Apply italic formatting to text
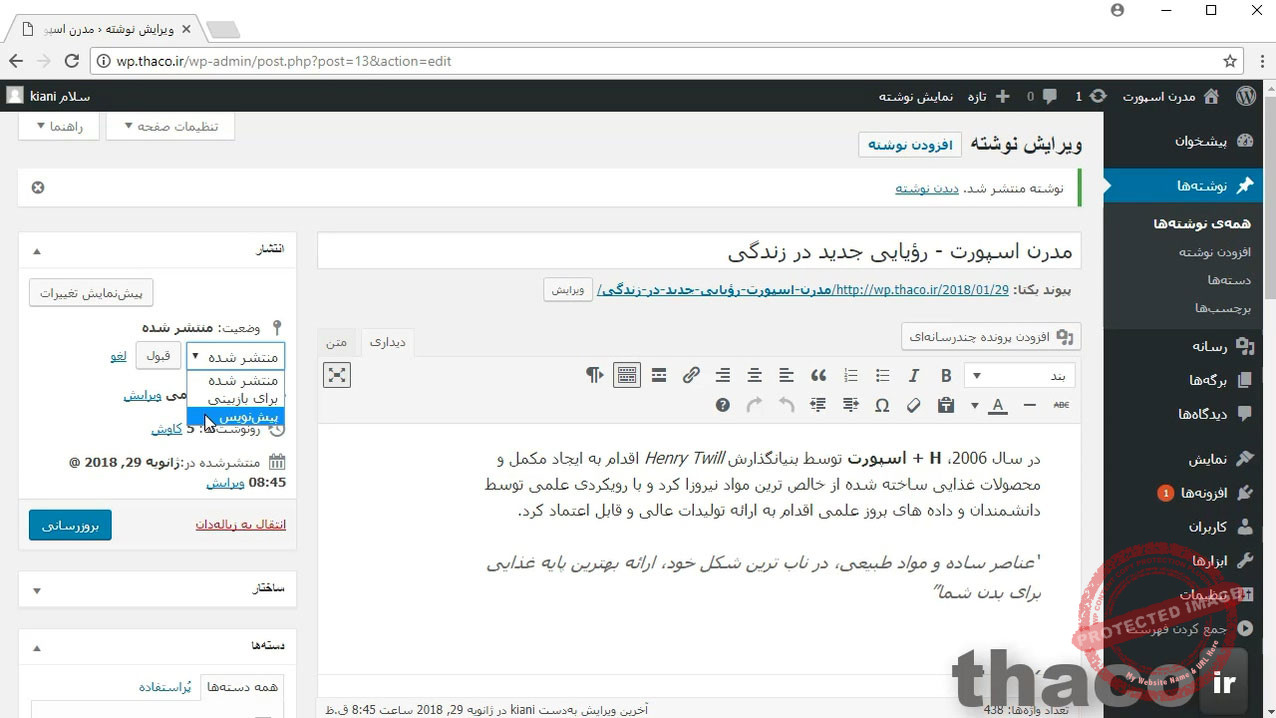1276x718 pixels. click(x=914, y=376)
